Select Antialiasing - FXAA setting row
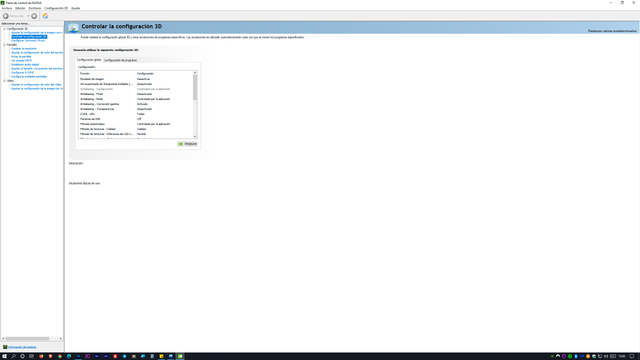 click(136, 94)
